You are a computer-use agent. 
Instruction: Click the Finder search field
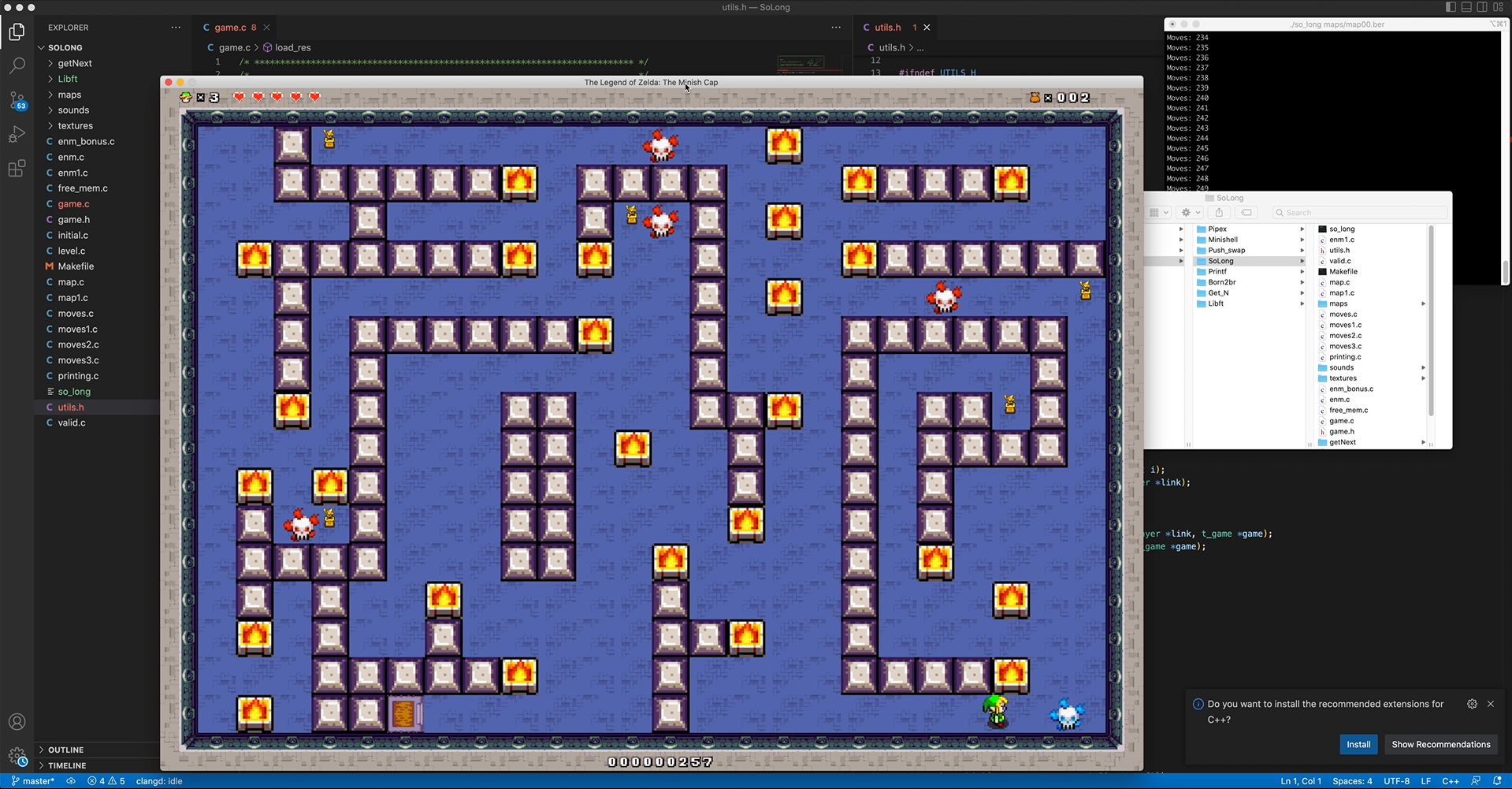click(1360, 213)
